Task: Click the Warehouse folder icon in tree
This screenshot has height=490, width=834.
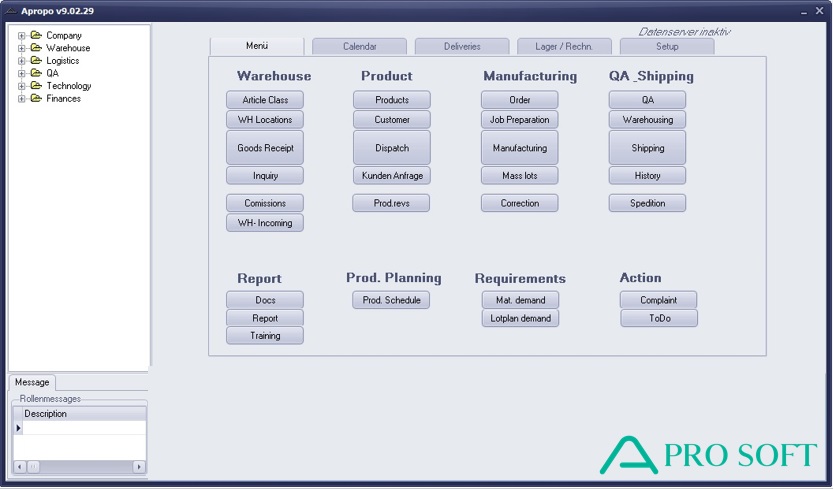Action: pyautogui.click(x=36, y=48)
